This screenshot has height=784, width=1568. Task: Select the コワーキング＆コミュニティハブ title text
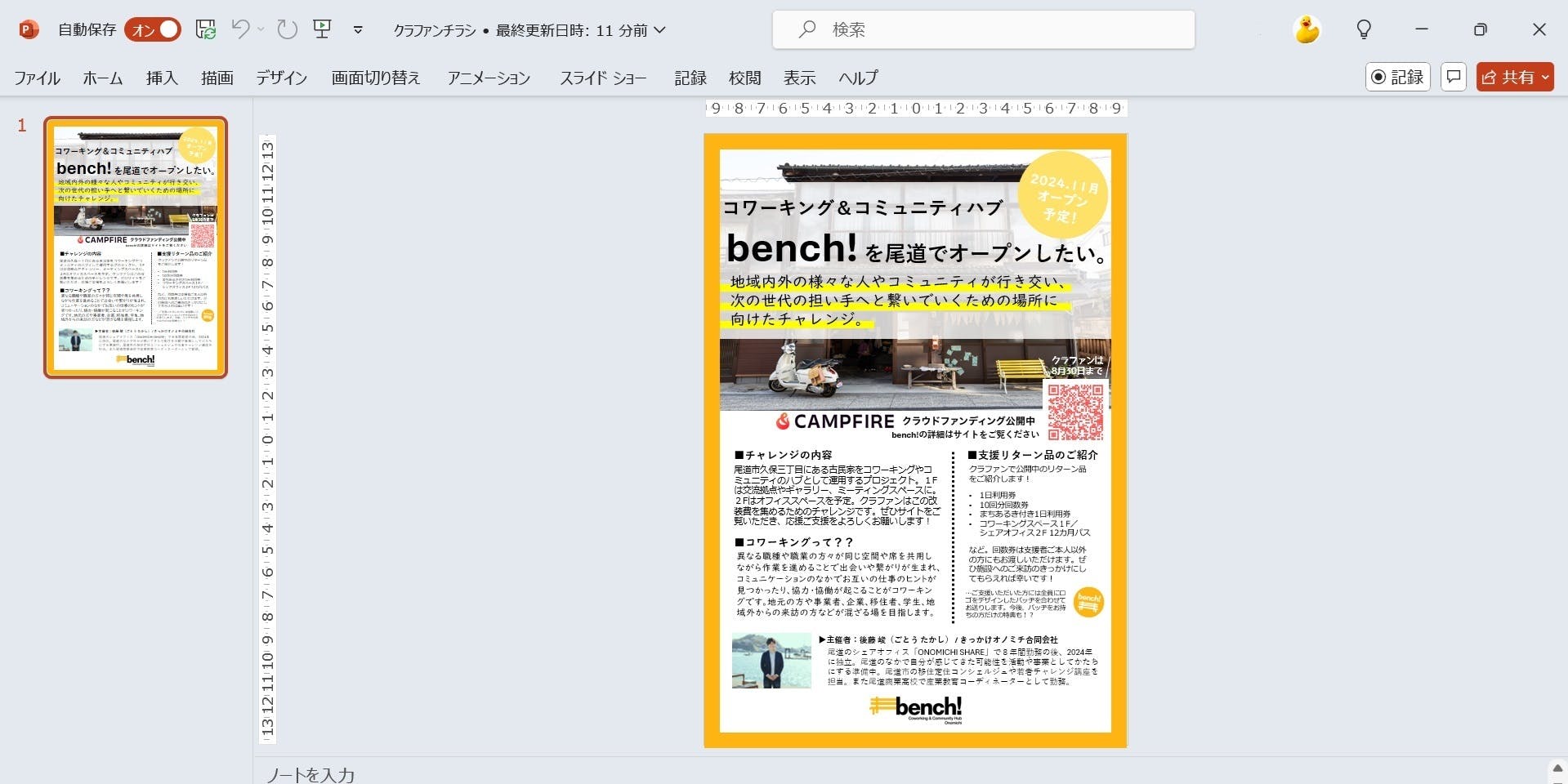pyautogui.click(x=863, y=207)
